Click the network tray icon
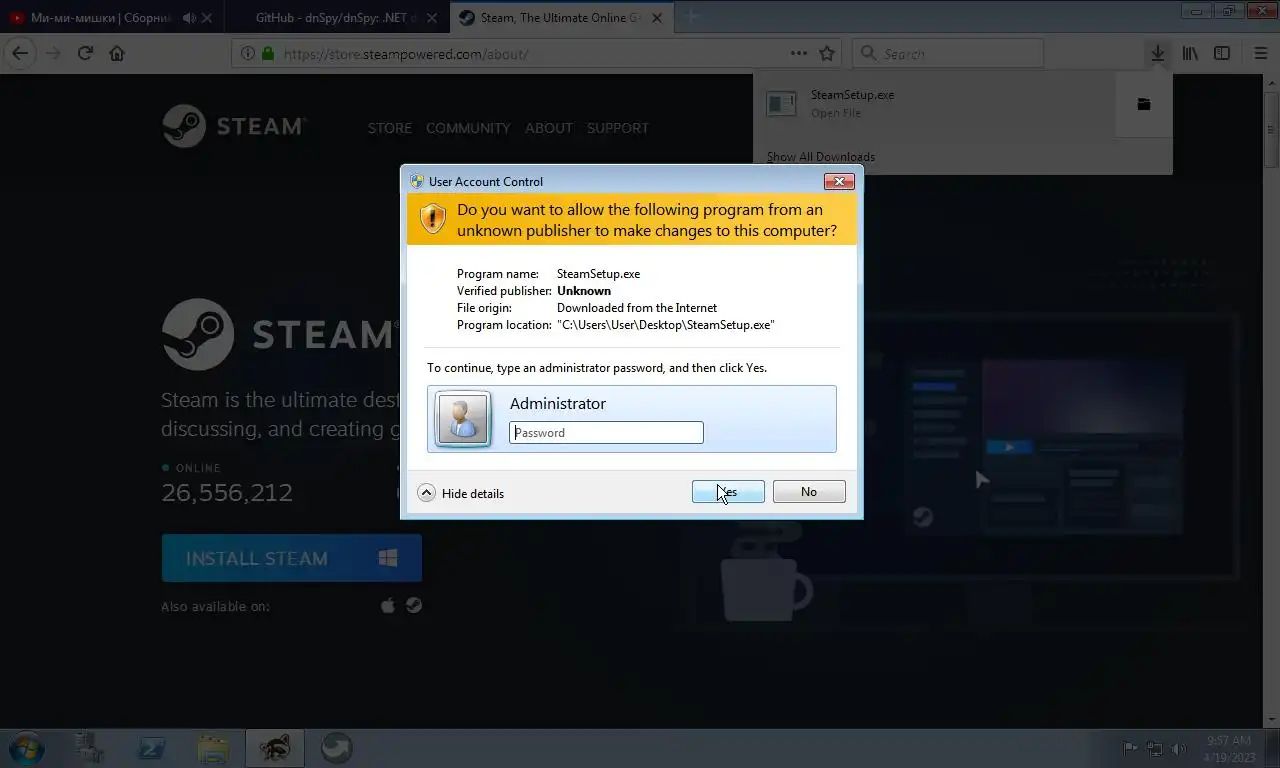The image size is (1280, 768). coord(1155,748)
